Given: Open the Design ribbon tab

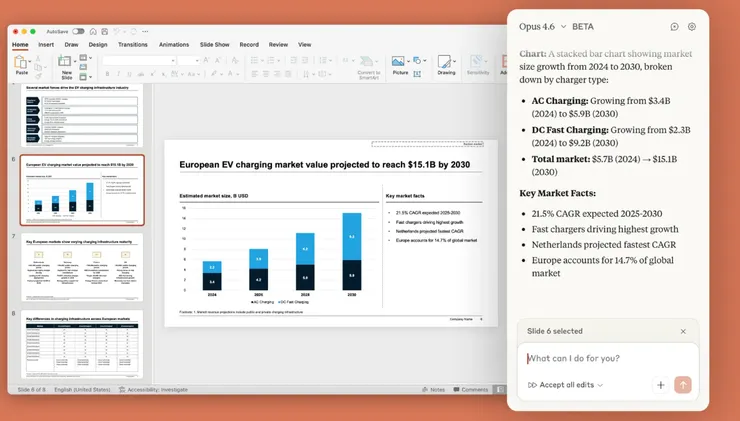Looking at the screenshot, I should coord(98,44).
